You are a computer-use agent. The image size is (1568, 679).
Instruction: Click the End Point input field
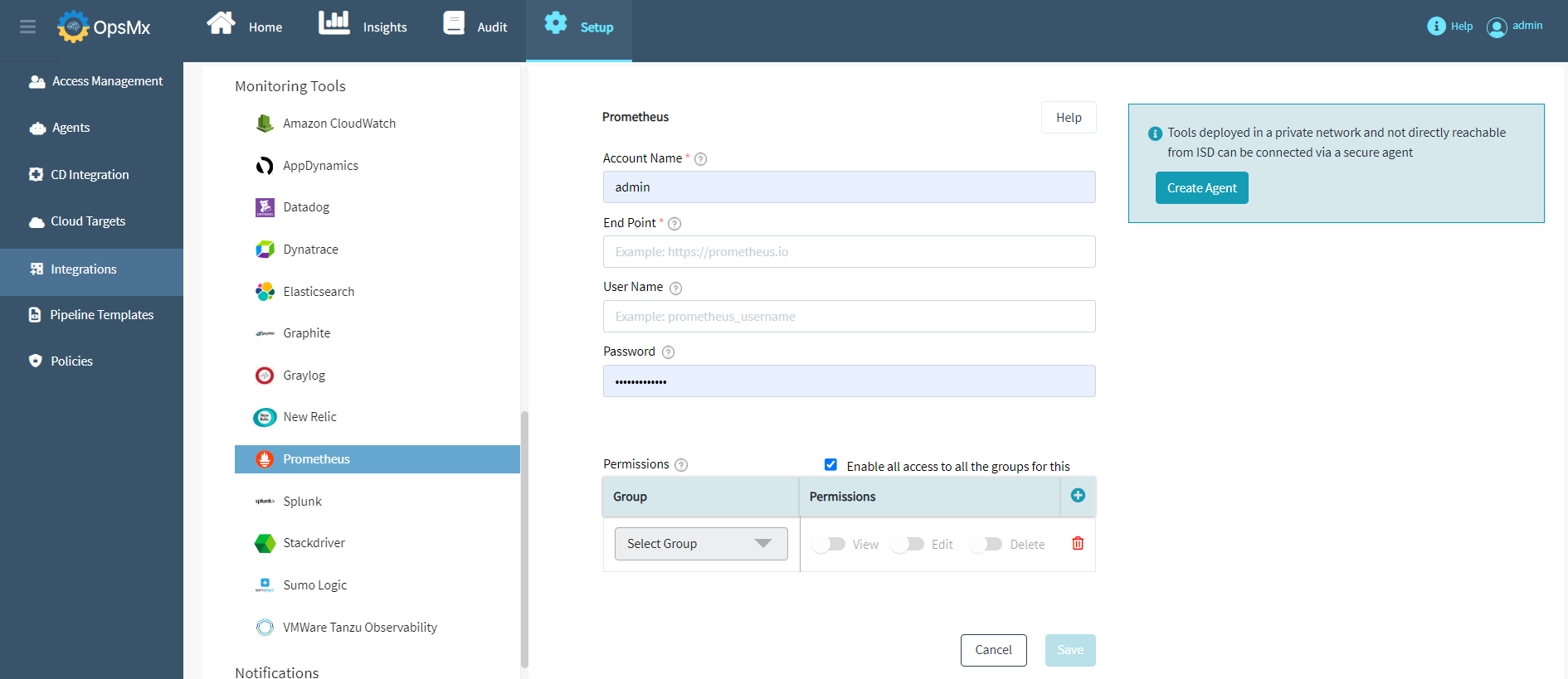tap(849, 252)
